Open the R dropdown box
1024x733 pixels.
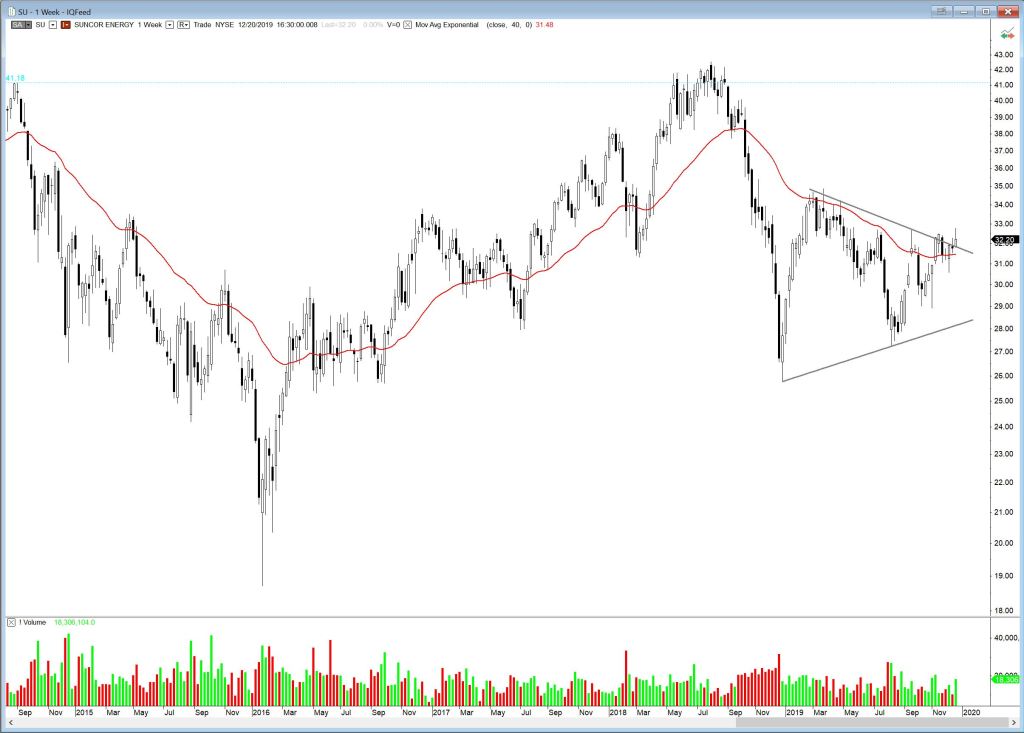click(x=186, y=24)
